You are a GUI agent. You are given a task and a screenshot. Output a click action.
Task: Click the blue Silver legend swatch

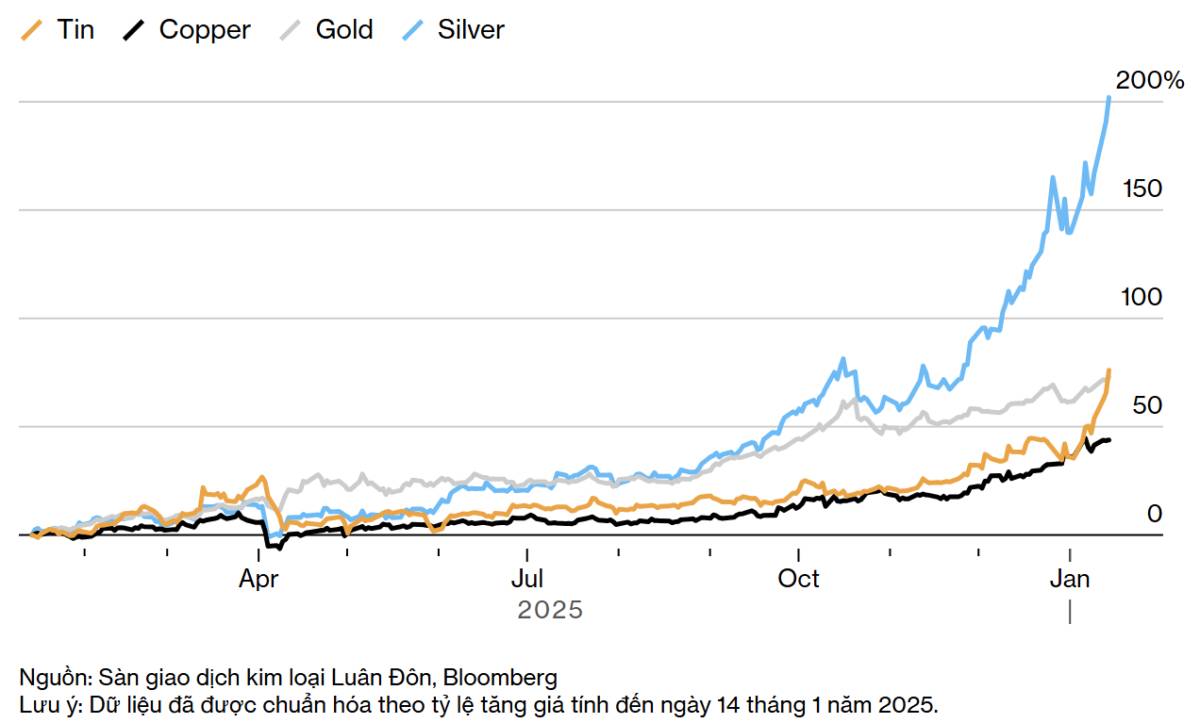tap(413, 30)
